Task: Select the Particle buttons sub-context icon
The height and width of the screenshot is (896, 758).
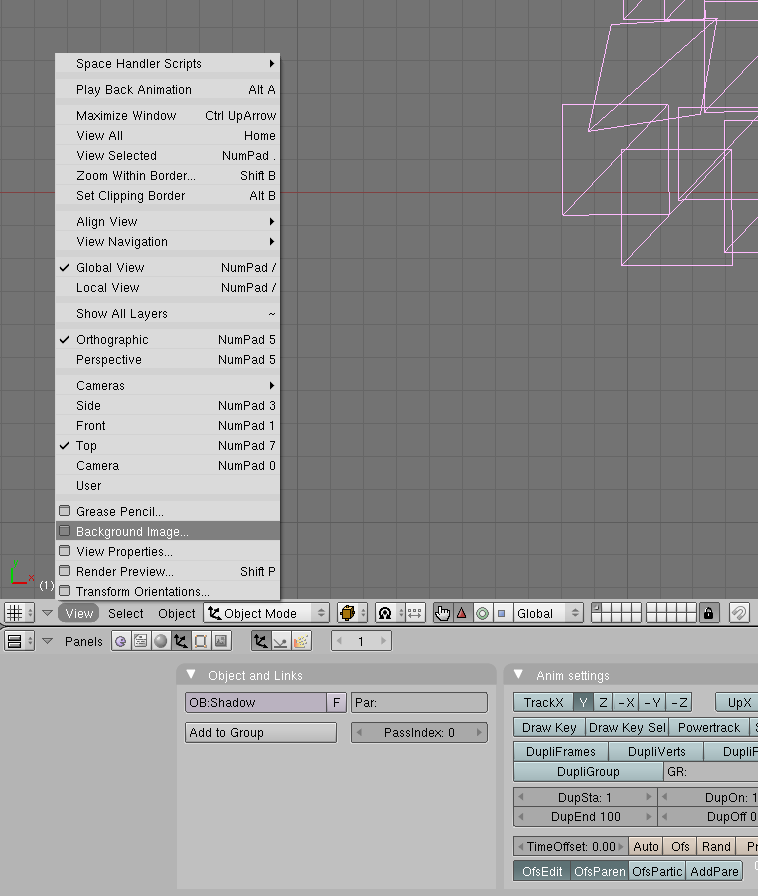Action: [x=301, y=641]
